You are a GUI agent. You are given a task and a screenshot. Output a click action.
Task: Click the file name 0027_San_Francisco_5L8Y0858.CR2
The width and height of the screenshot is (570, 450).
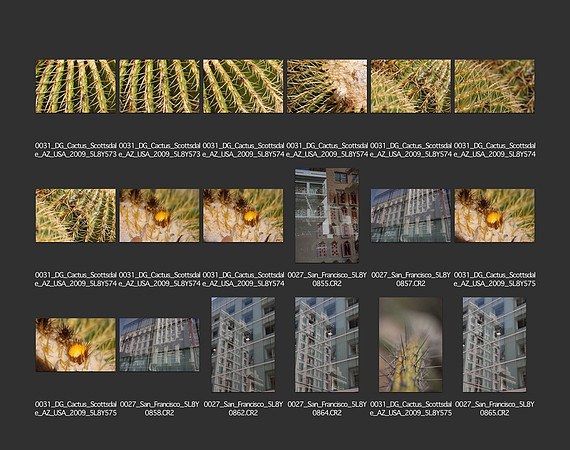point(159,409)
